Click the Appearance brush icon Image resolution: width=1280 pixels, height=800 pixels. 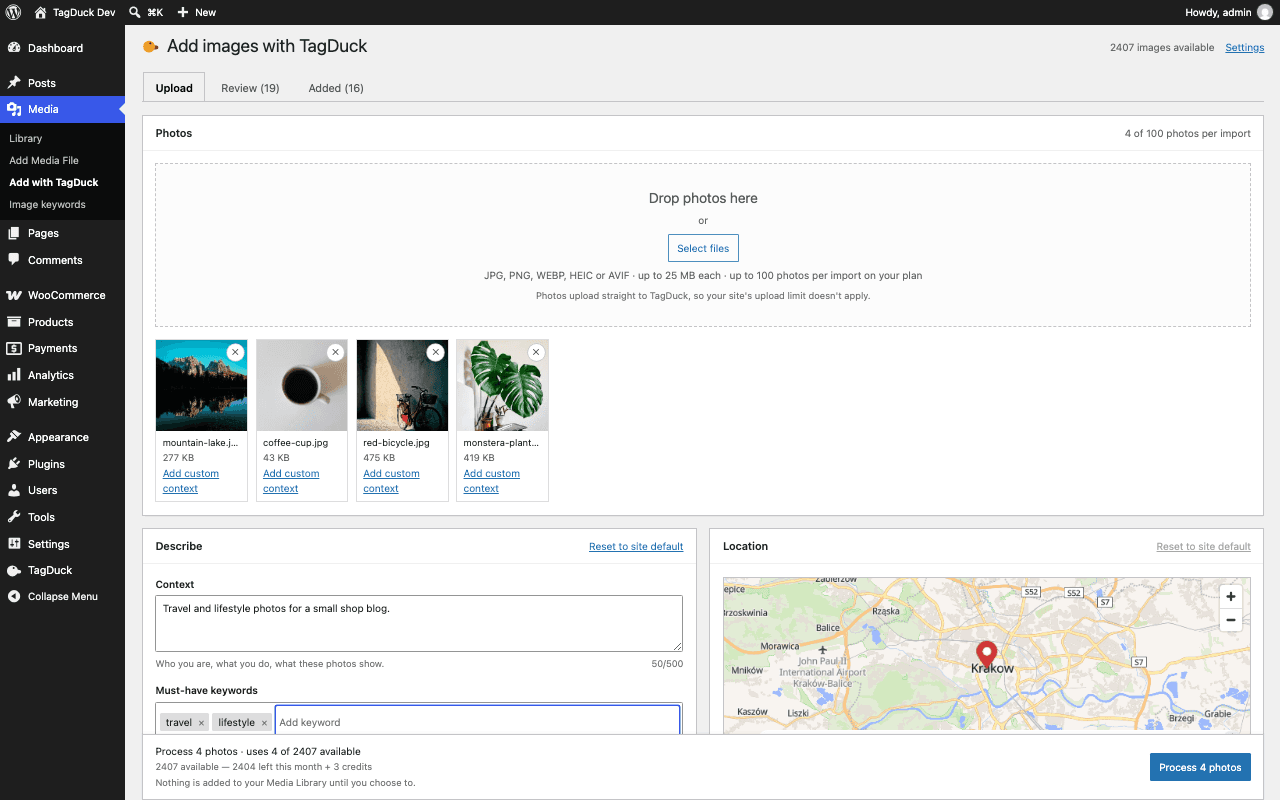(14, 437)
